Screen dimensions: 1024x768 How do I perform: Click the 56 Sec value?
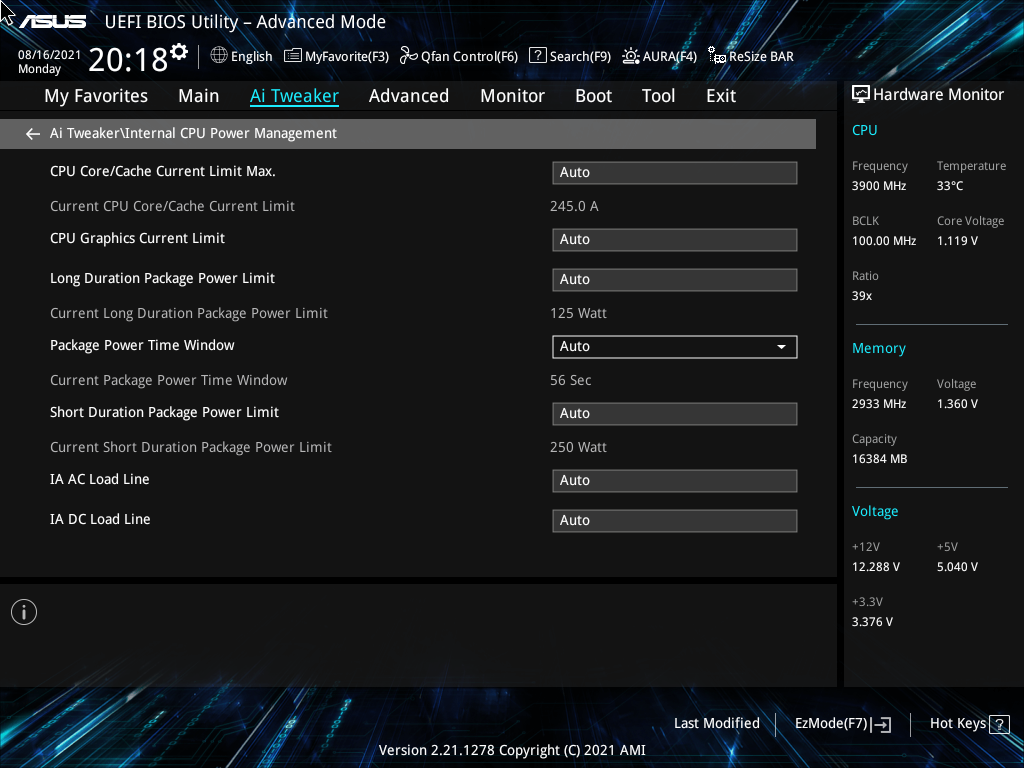pyautogui.click(x=570, y=380)
